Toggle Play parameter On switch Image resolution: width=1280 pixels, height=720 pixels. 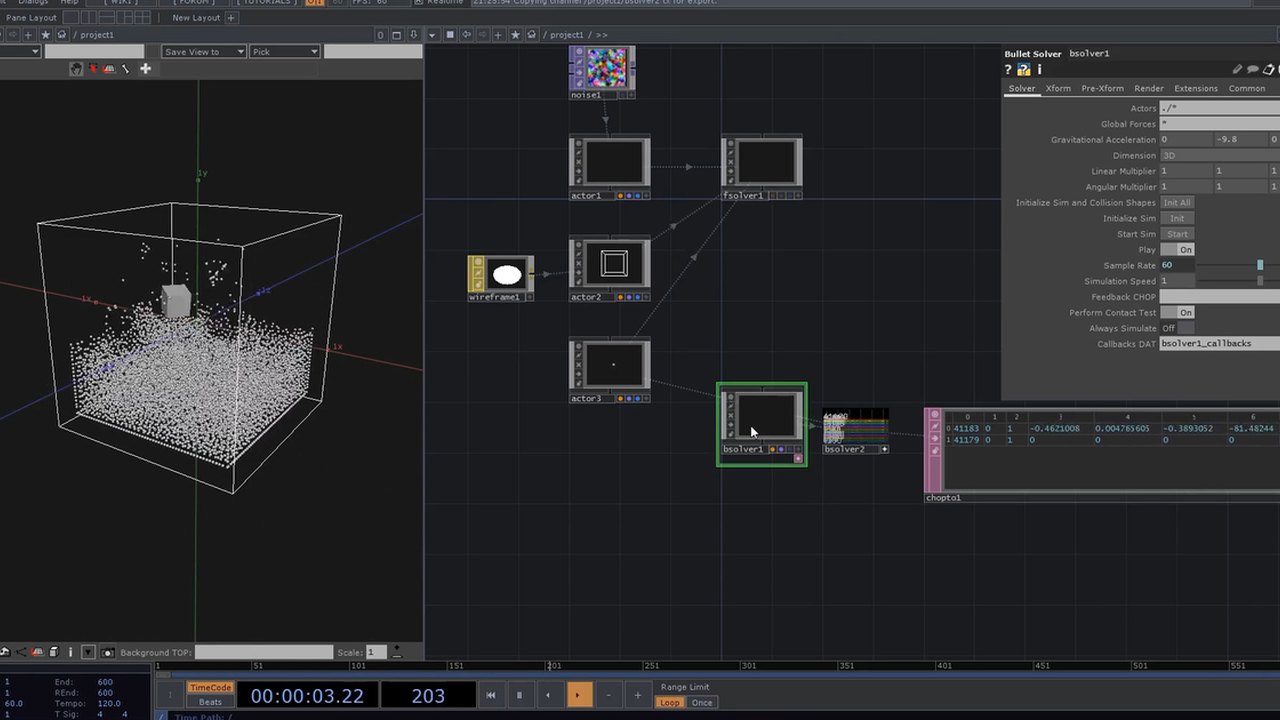pyautogui.click(x=1177, y=249)
